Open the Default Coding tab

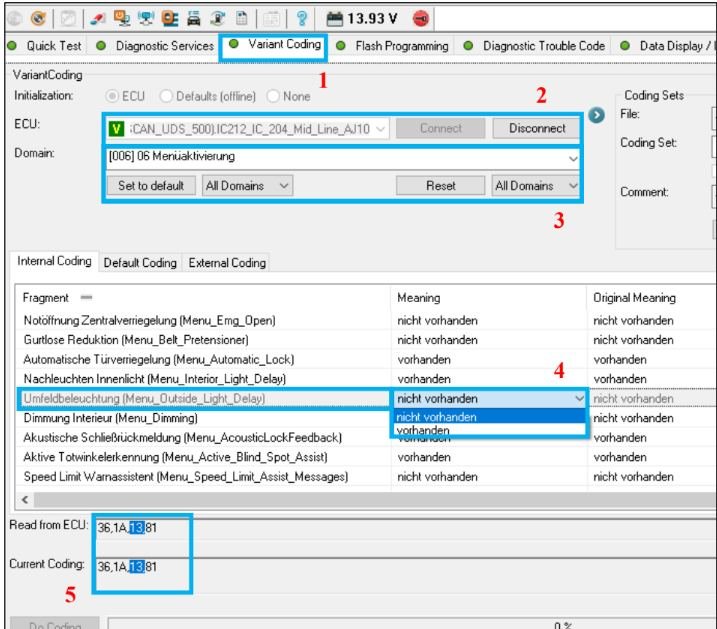pyautogui.click(x=141, y=263)
